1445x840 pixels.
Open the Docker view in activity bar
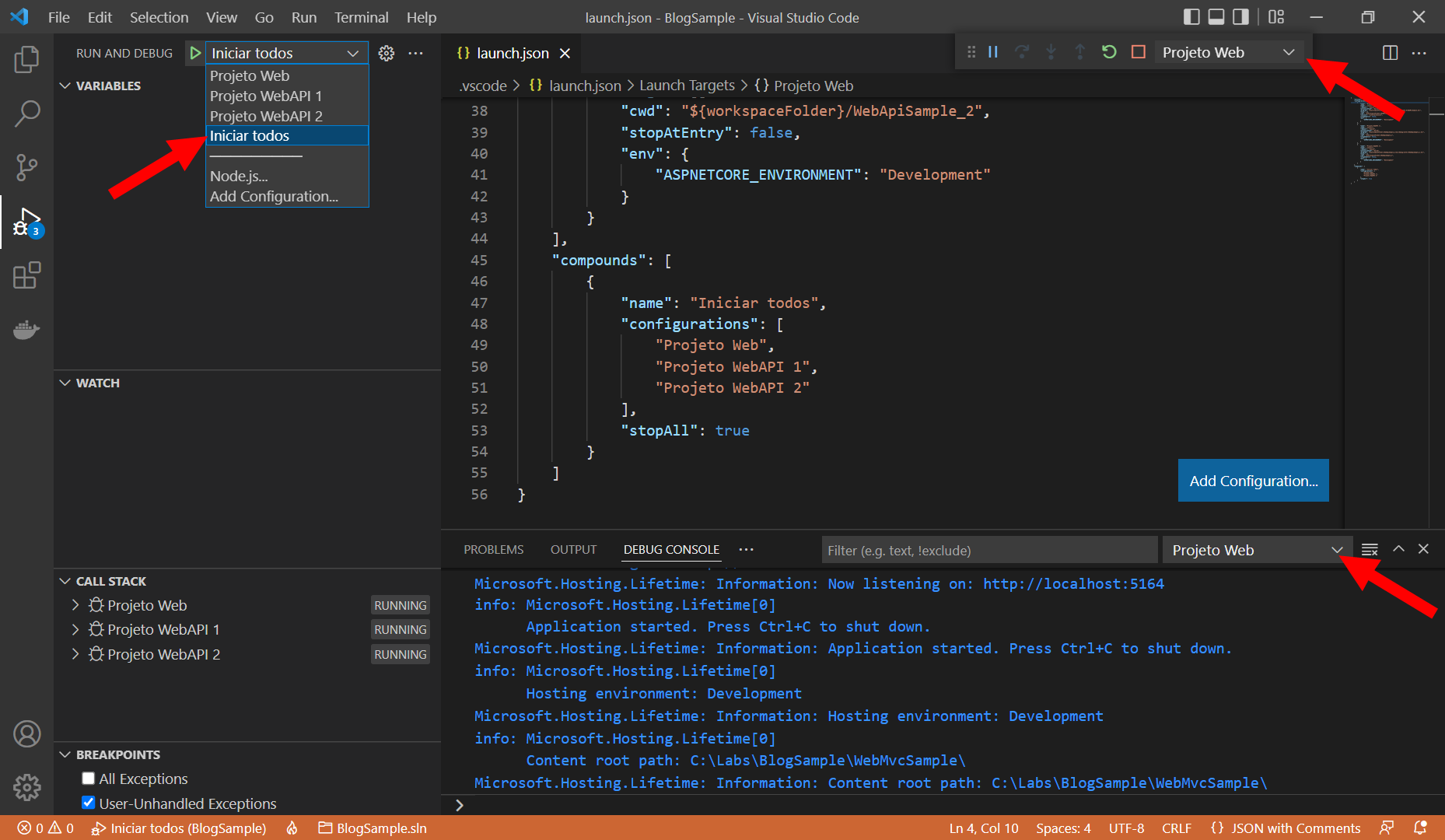[x=26, y=330]
